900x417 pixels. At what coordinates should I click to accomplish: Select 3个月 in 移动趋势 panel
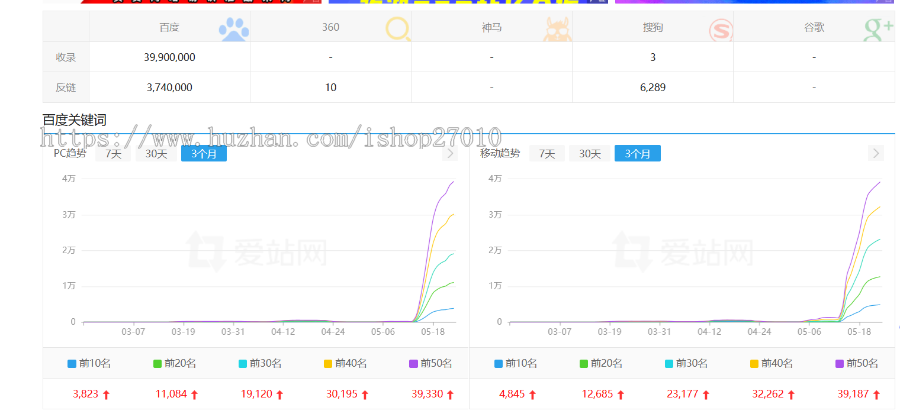click(638, 154)
